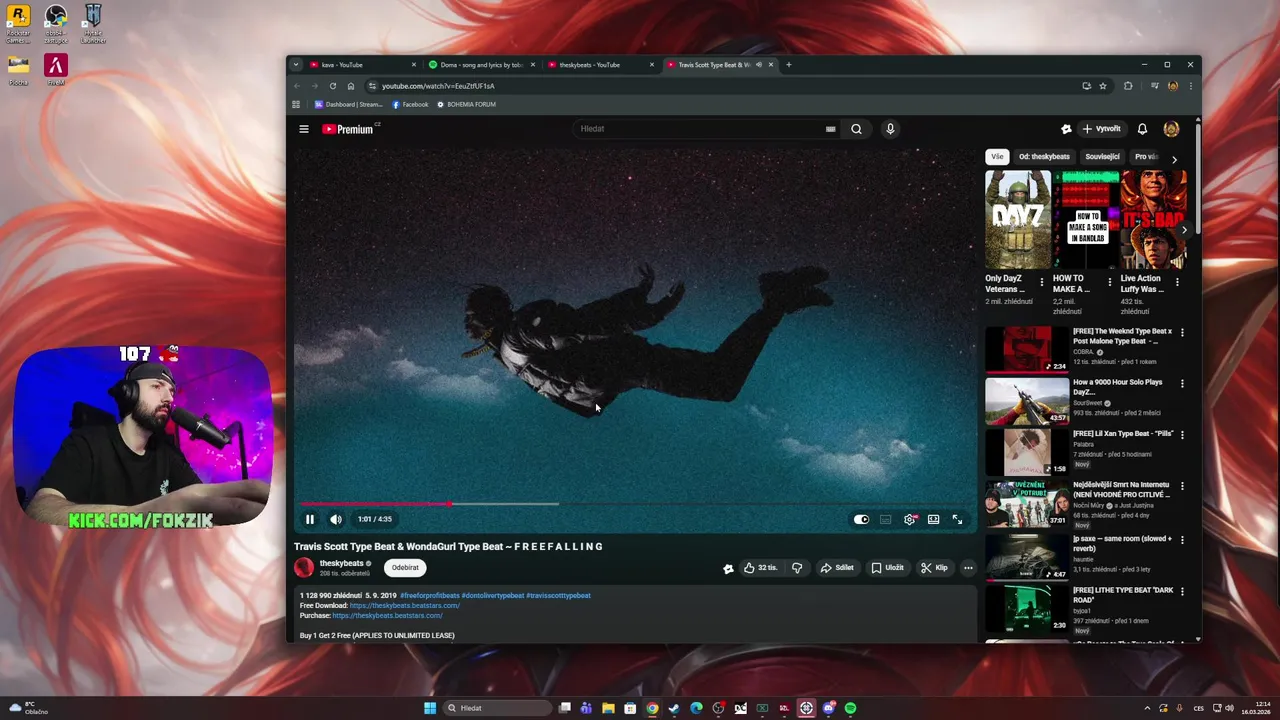Open options for The Weeknd Type Beat video

point(1182,332)
